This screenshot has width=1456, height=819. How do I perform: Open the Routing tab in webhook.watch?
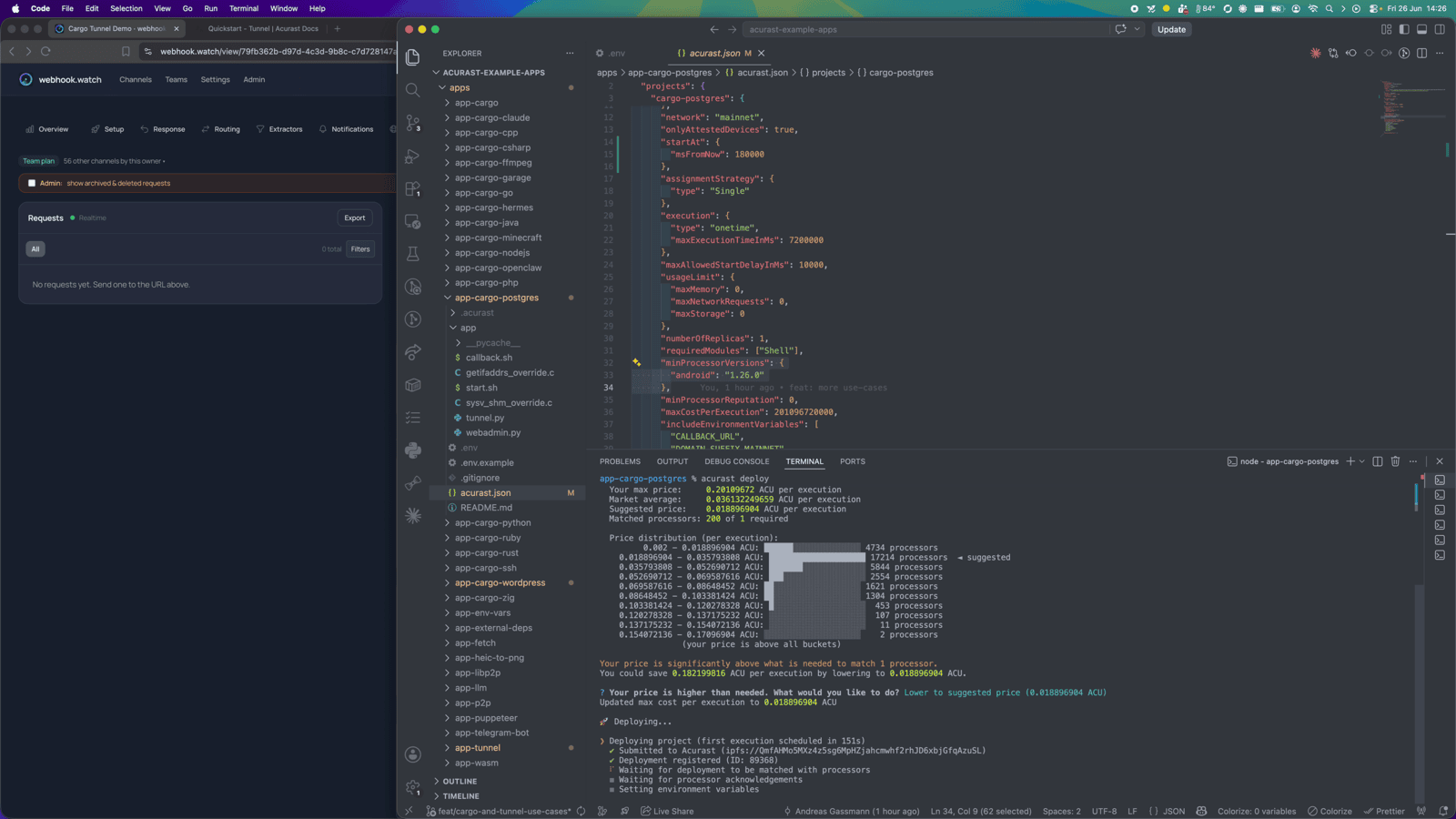[x=221, y=129]
